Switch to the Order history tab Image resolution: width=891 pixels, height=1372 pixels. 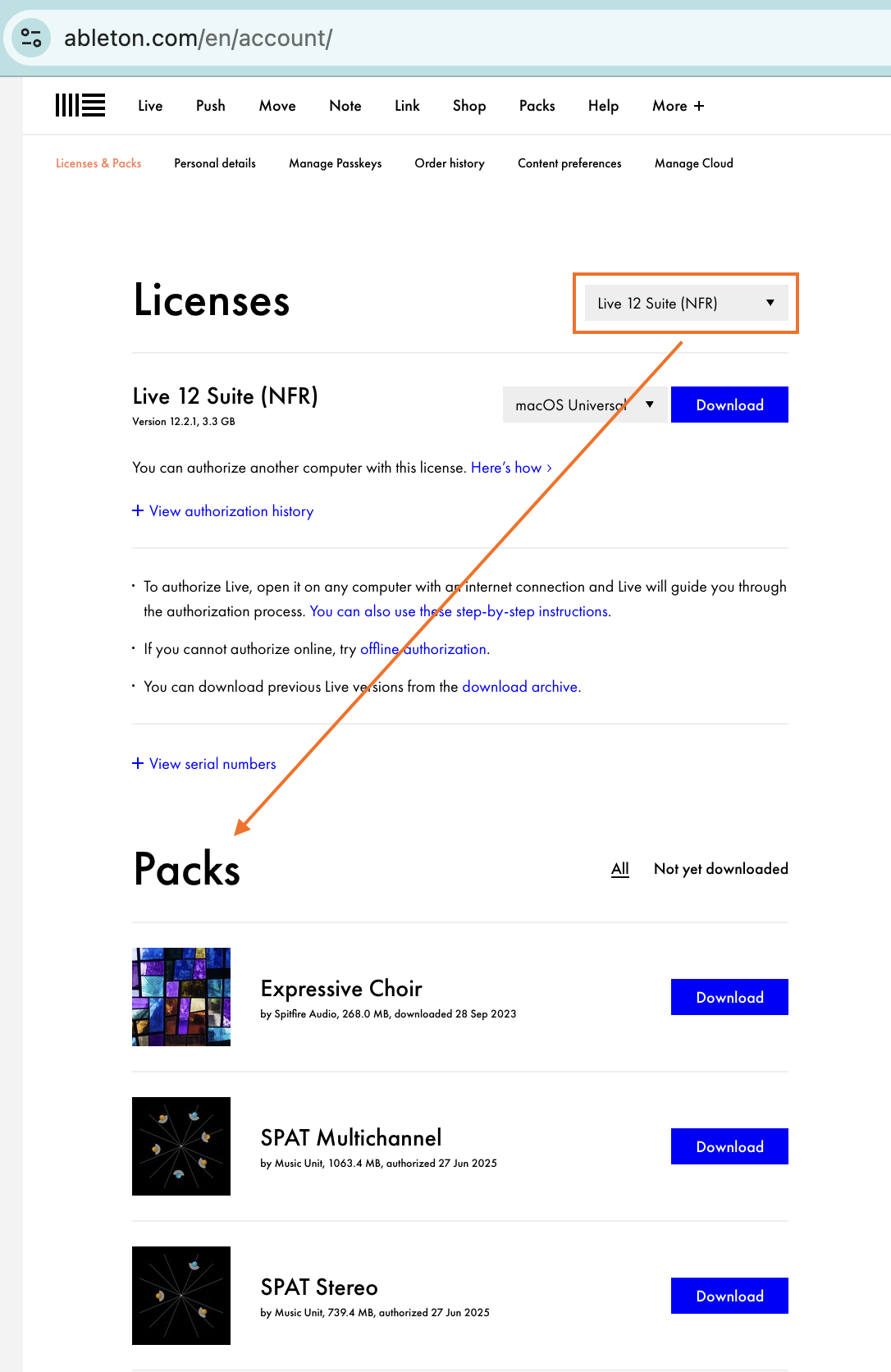point(450,163)
